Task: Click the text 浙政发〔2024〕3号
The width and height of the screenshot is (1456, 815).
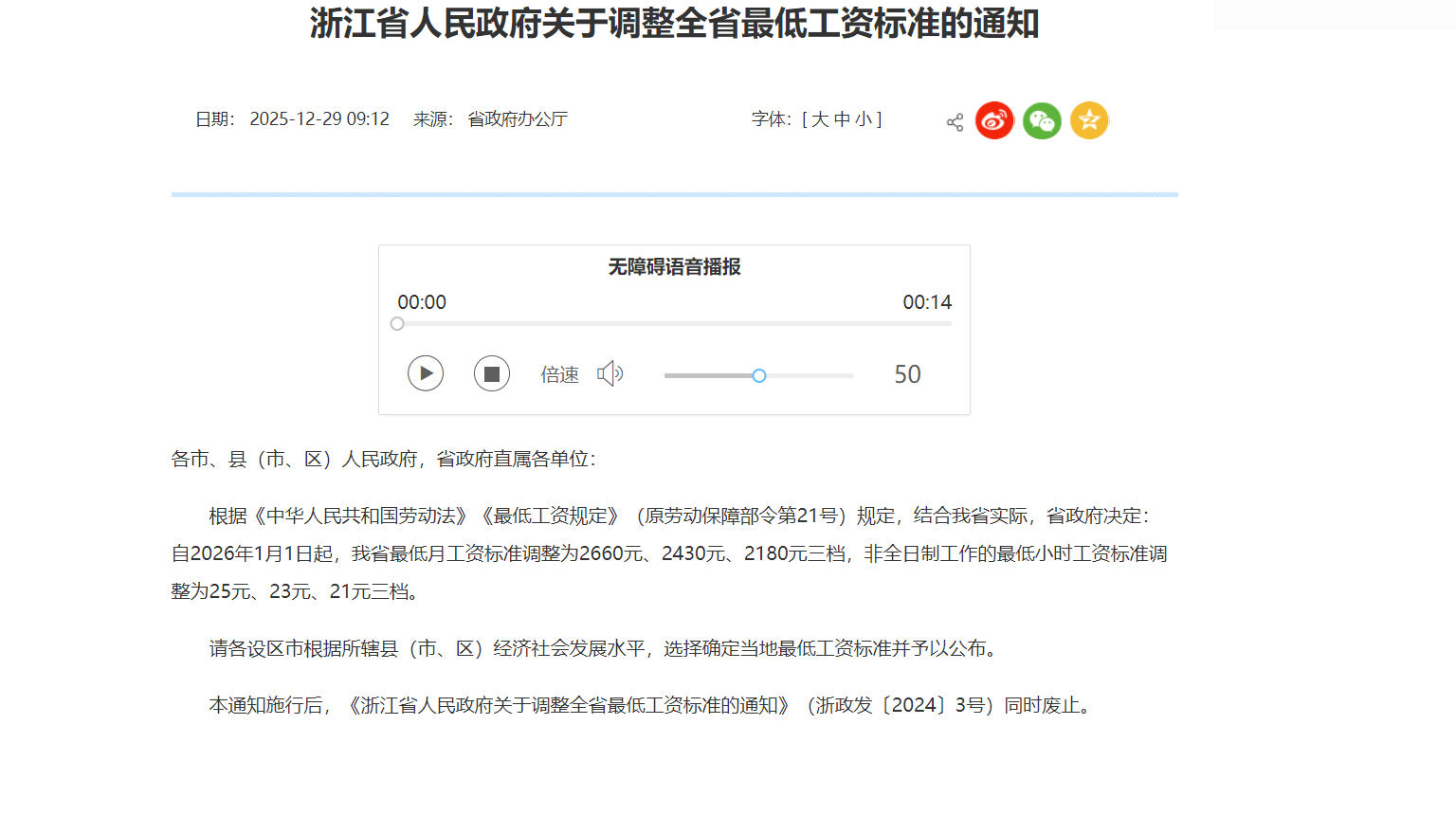Action: point(900,705)
